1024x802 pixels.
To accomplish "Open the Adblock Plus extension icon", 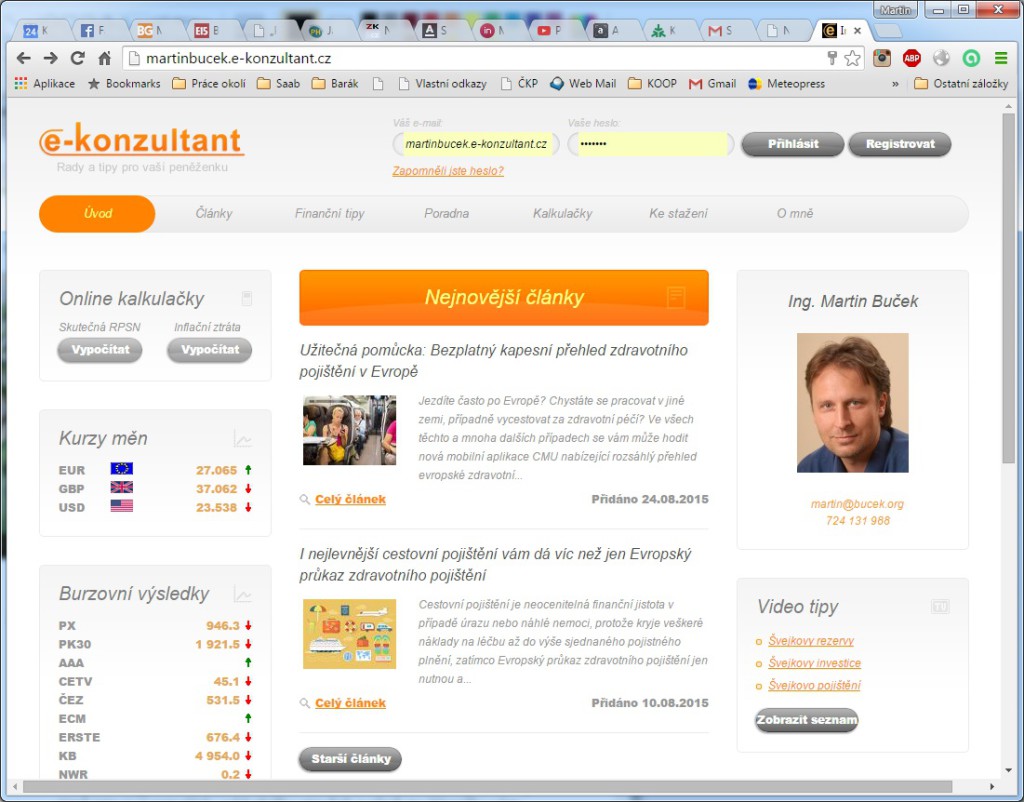I will (x=912, y=58).
